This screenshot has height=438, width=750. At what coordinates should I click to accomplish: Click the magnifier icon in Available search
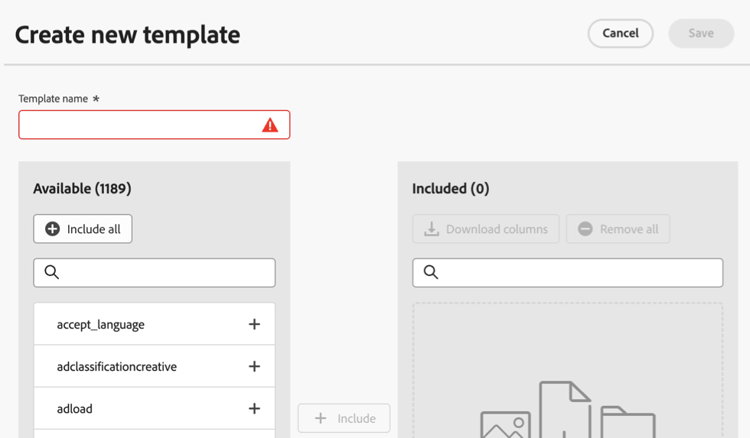point(52,272)
